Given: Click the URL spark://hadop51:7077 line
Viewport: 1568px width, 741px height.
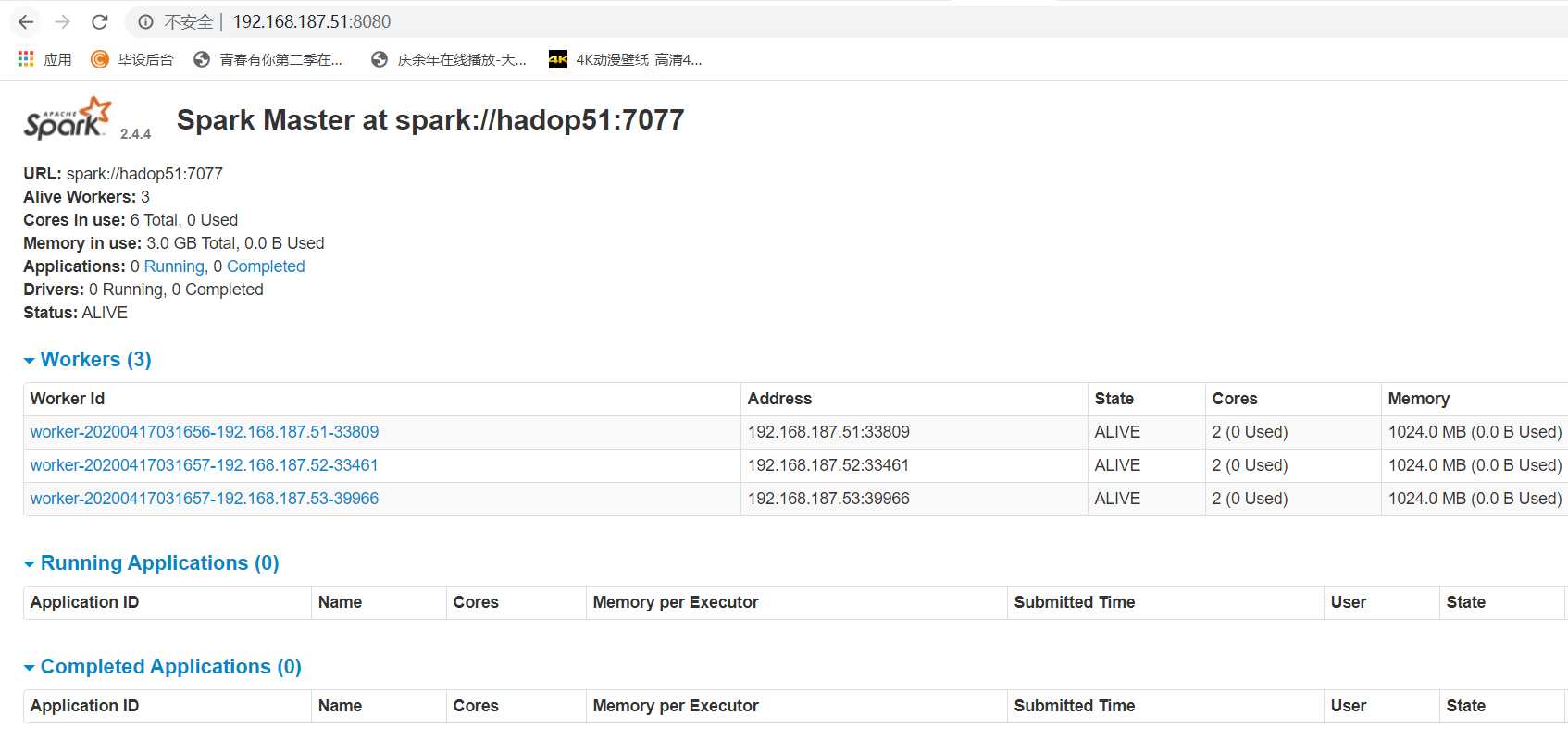Looking at the screenshot, I should (x=123, y=174).
